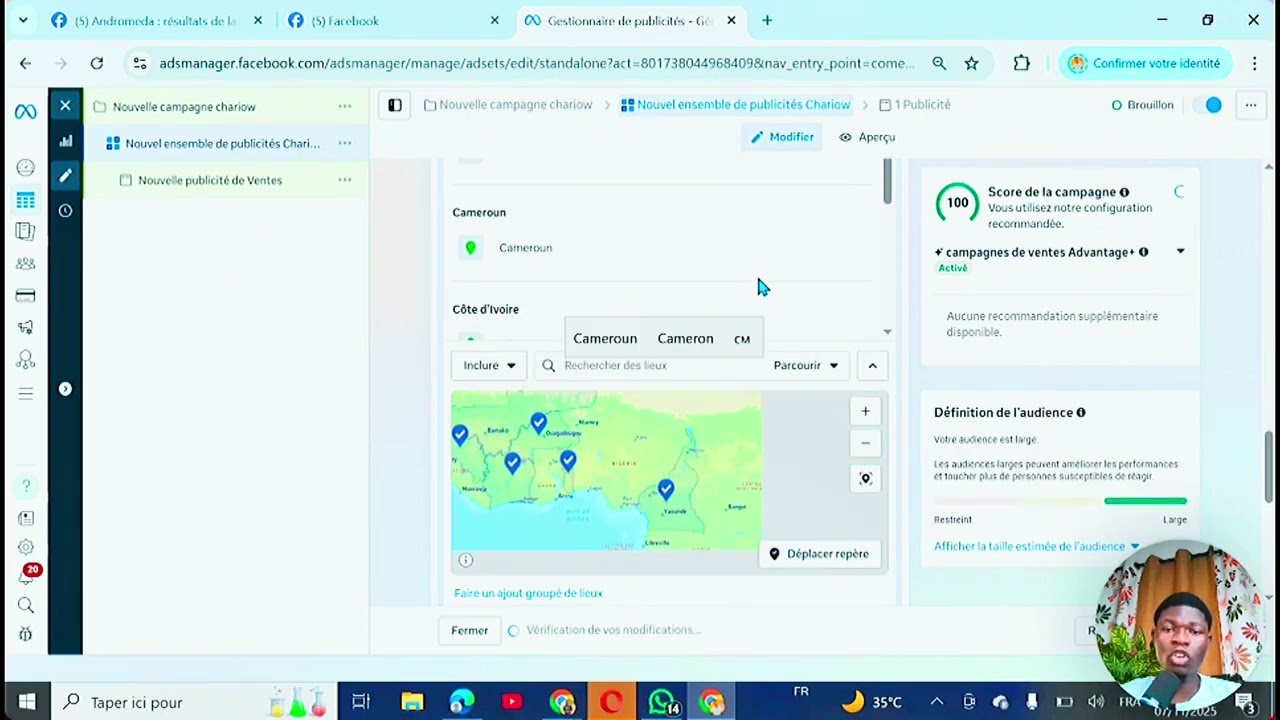Click the search magnifier in left sidebar
This screenshot has width=1280, height=720.
pyautogui.click(x=26, y=605)
